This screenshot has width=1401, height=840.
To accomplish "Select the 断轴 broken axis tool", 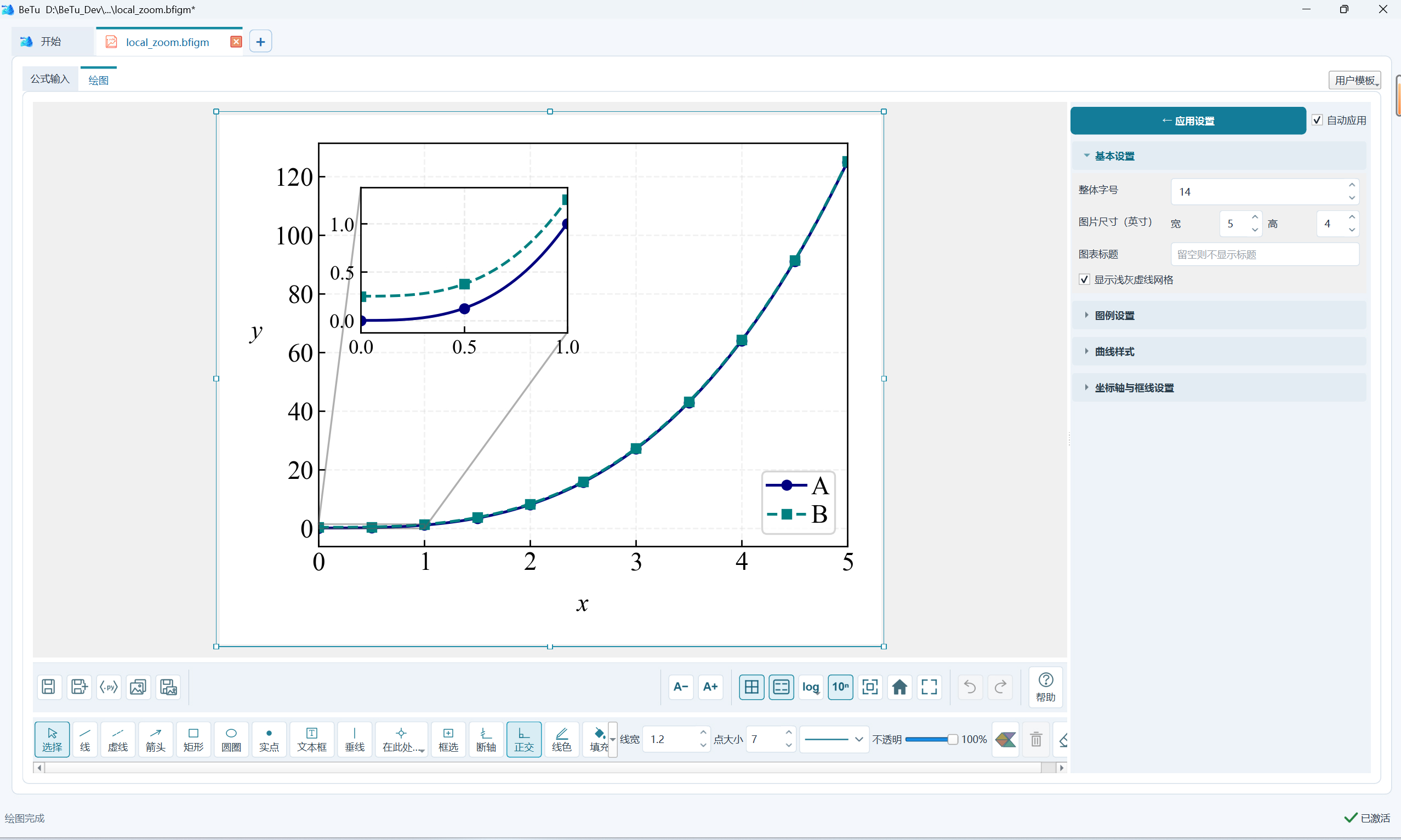I will 486,739.
